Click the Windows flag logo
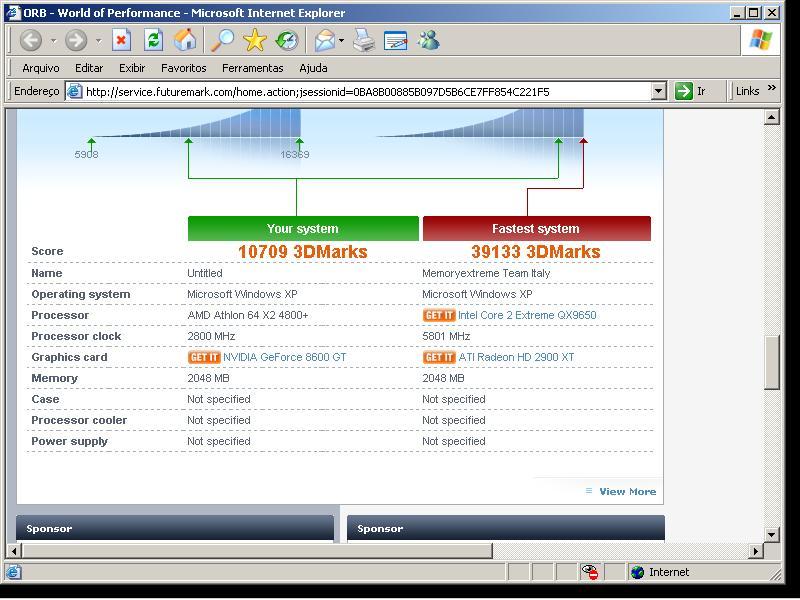800x600 pixels. 761,40
